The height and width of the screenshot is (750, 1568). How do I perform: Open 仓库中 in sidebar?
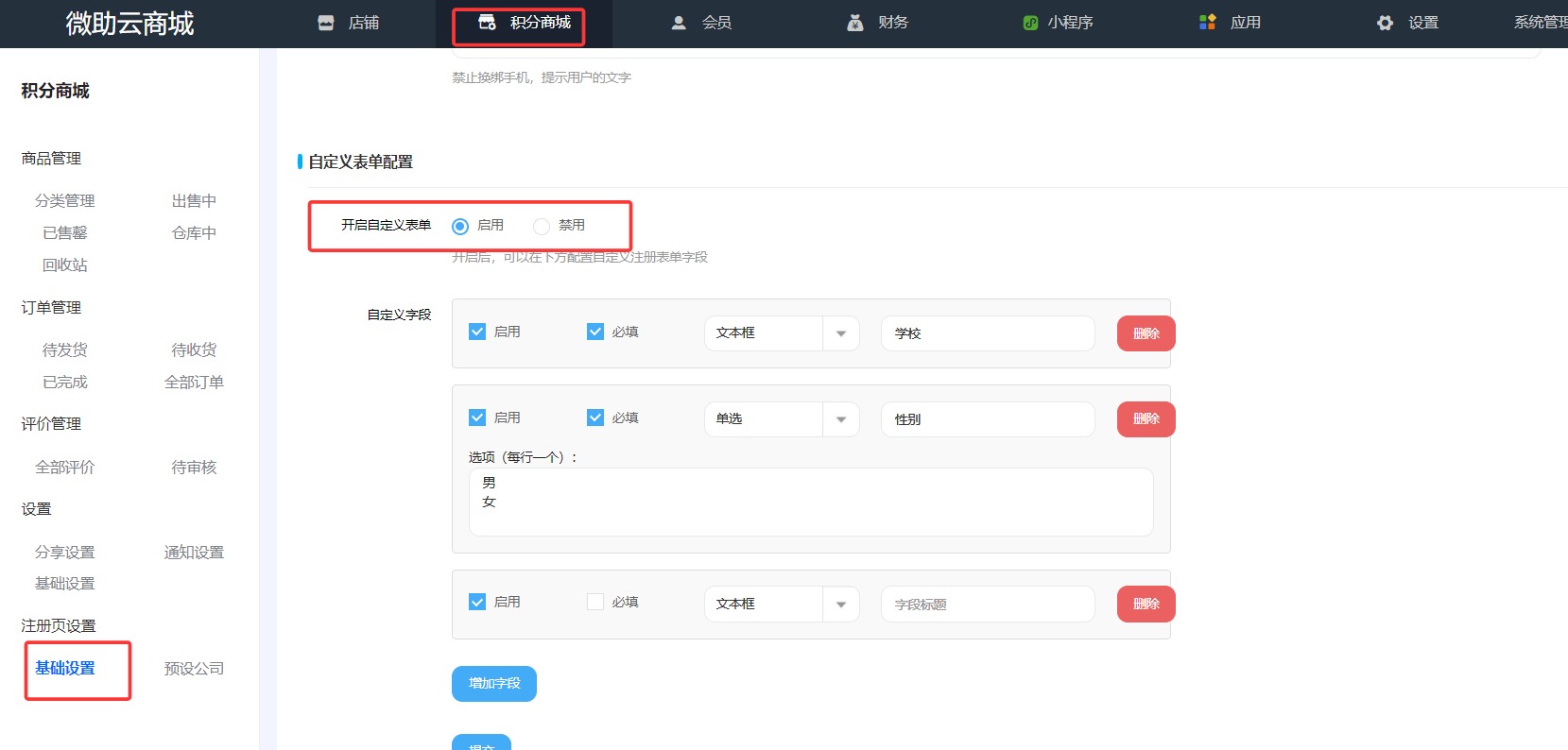[194, 233]
